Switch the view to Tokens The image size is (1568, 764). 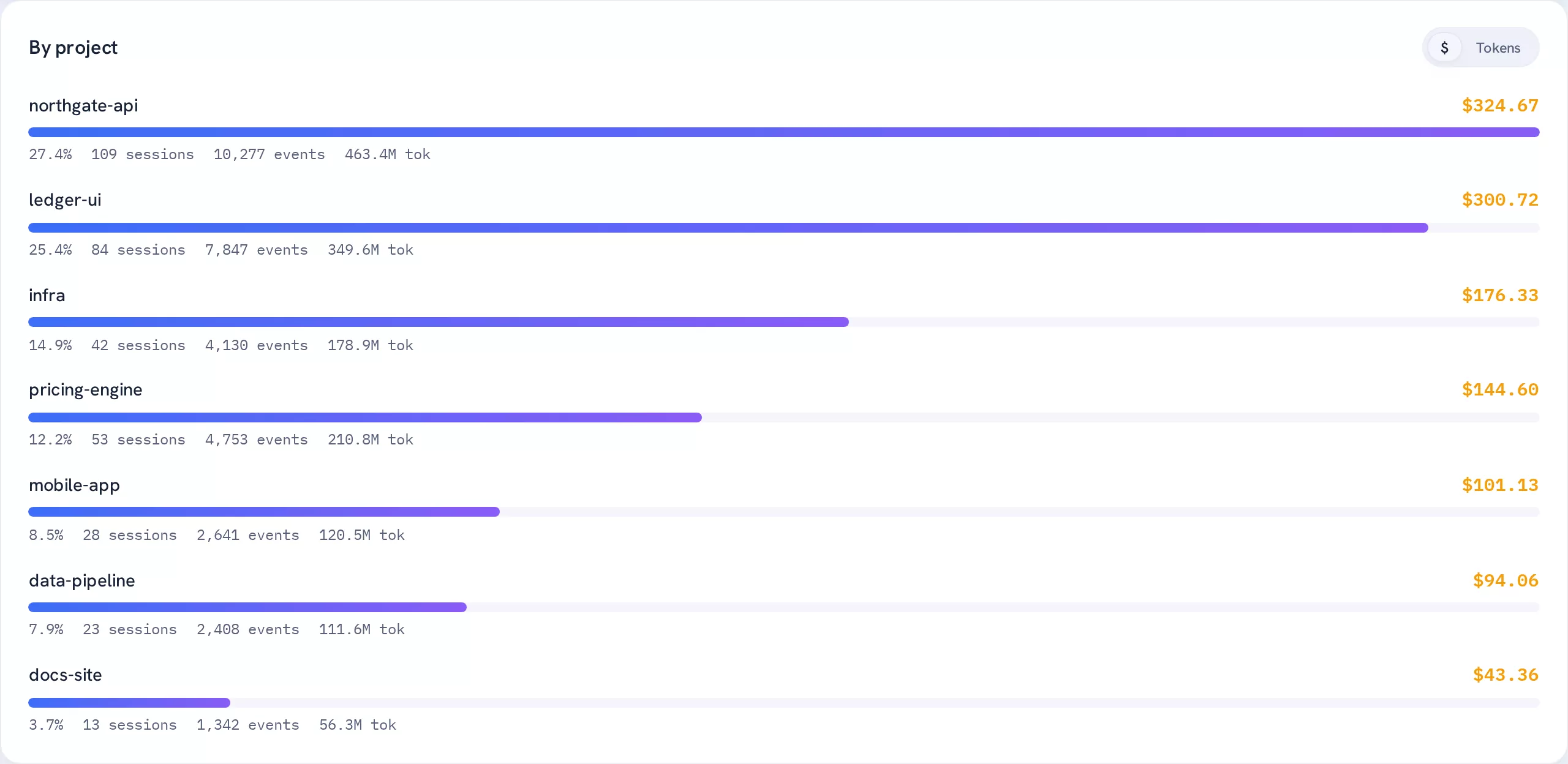(1498, 48)
